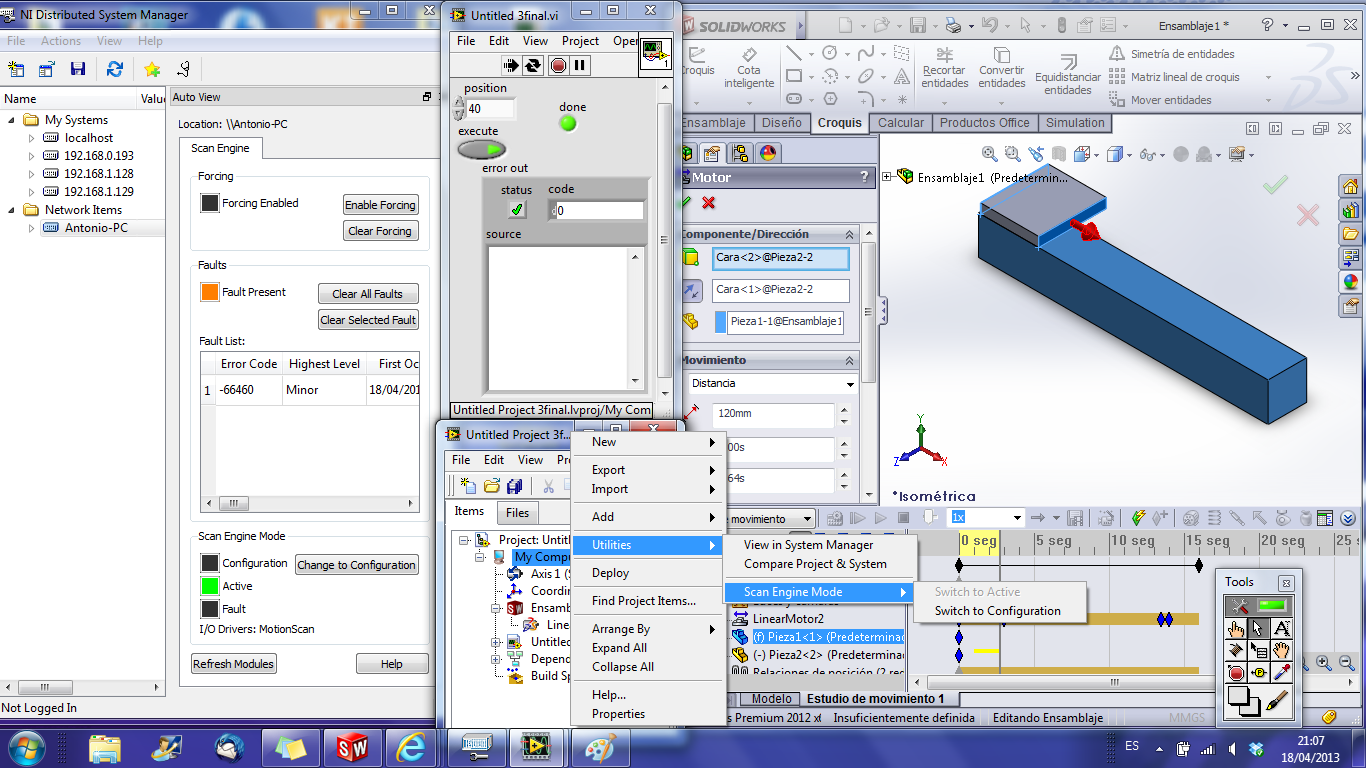The height and width of the screenshot is (768, 1366).
Task: Collapse the Componente/Dirección section
Action: (849, 233)
